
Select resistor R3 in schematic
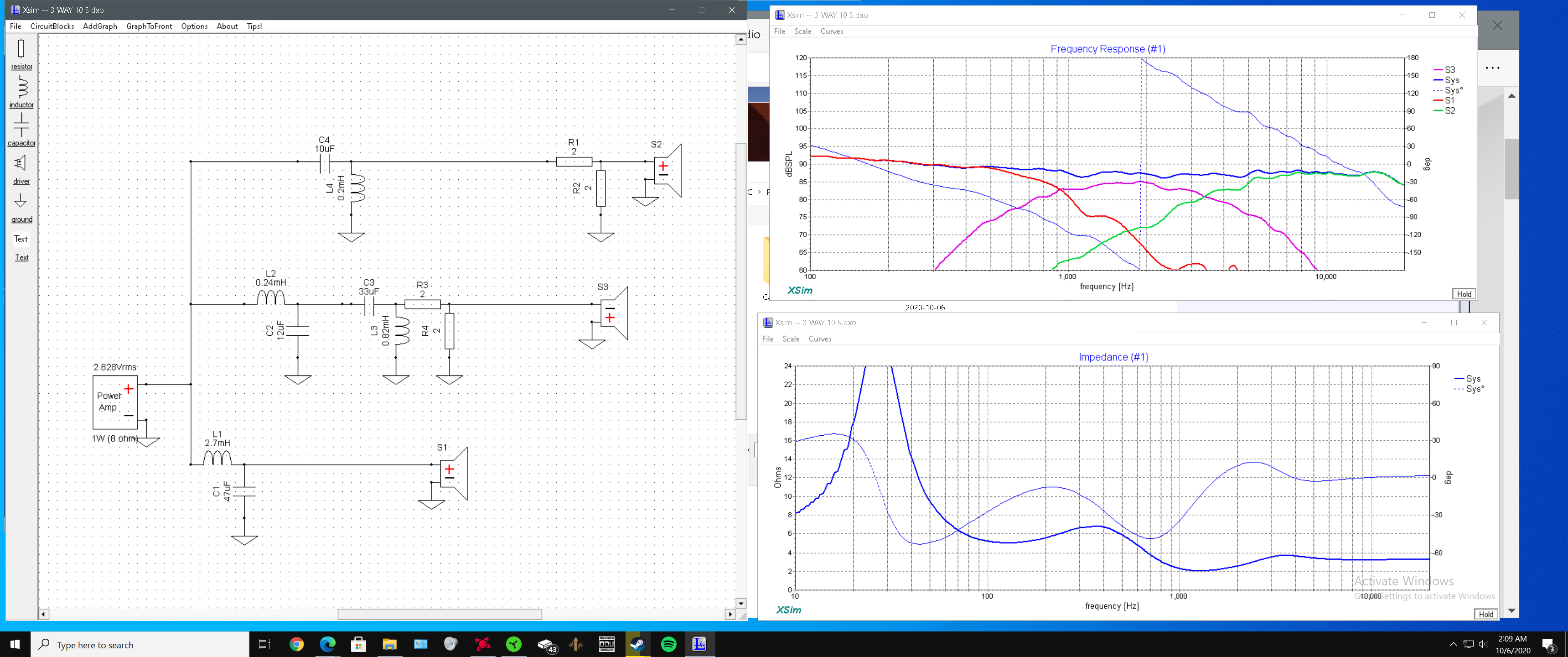point(423,304)
